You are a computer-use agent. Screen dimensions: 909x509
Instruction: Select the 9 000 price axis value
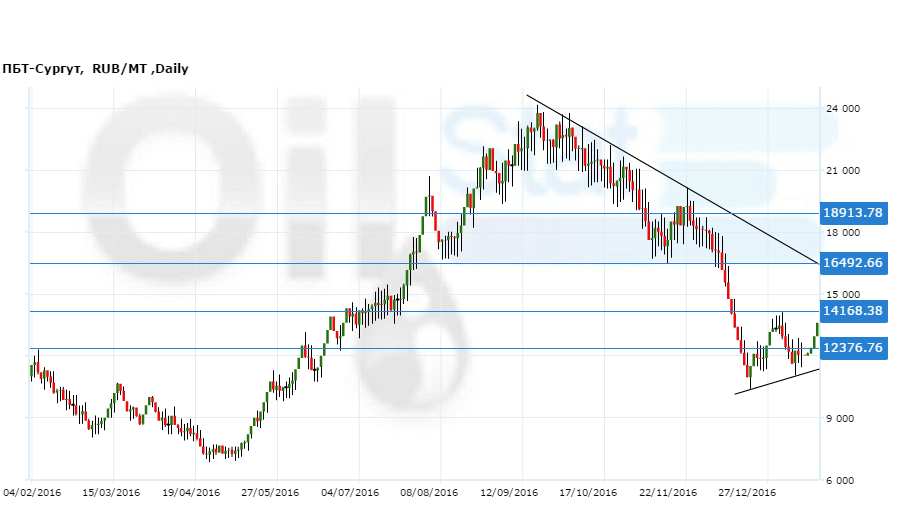coord(845,419)
